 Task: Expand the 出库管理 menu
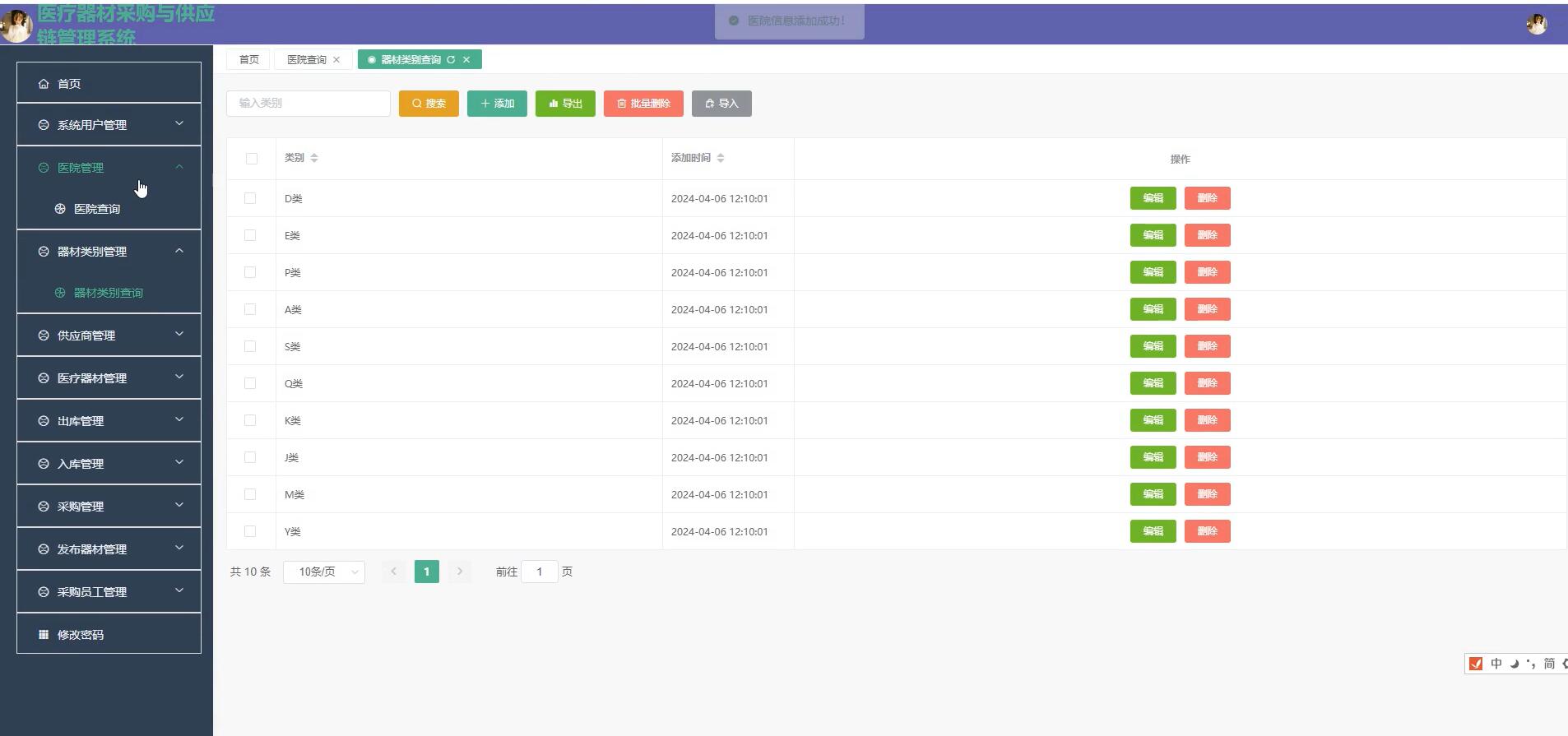(x=109, y=421)
